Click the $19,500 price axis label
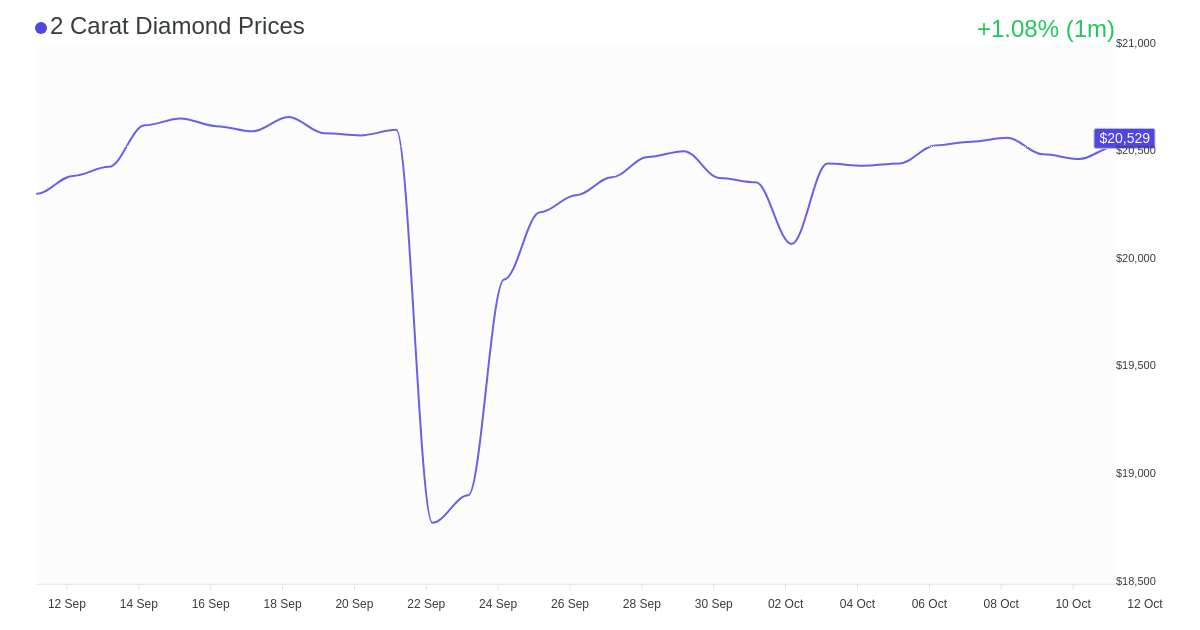 tap(1135, 365)
